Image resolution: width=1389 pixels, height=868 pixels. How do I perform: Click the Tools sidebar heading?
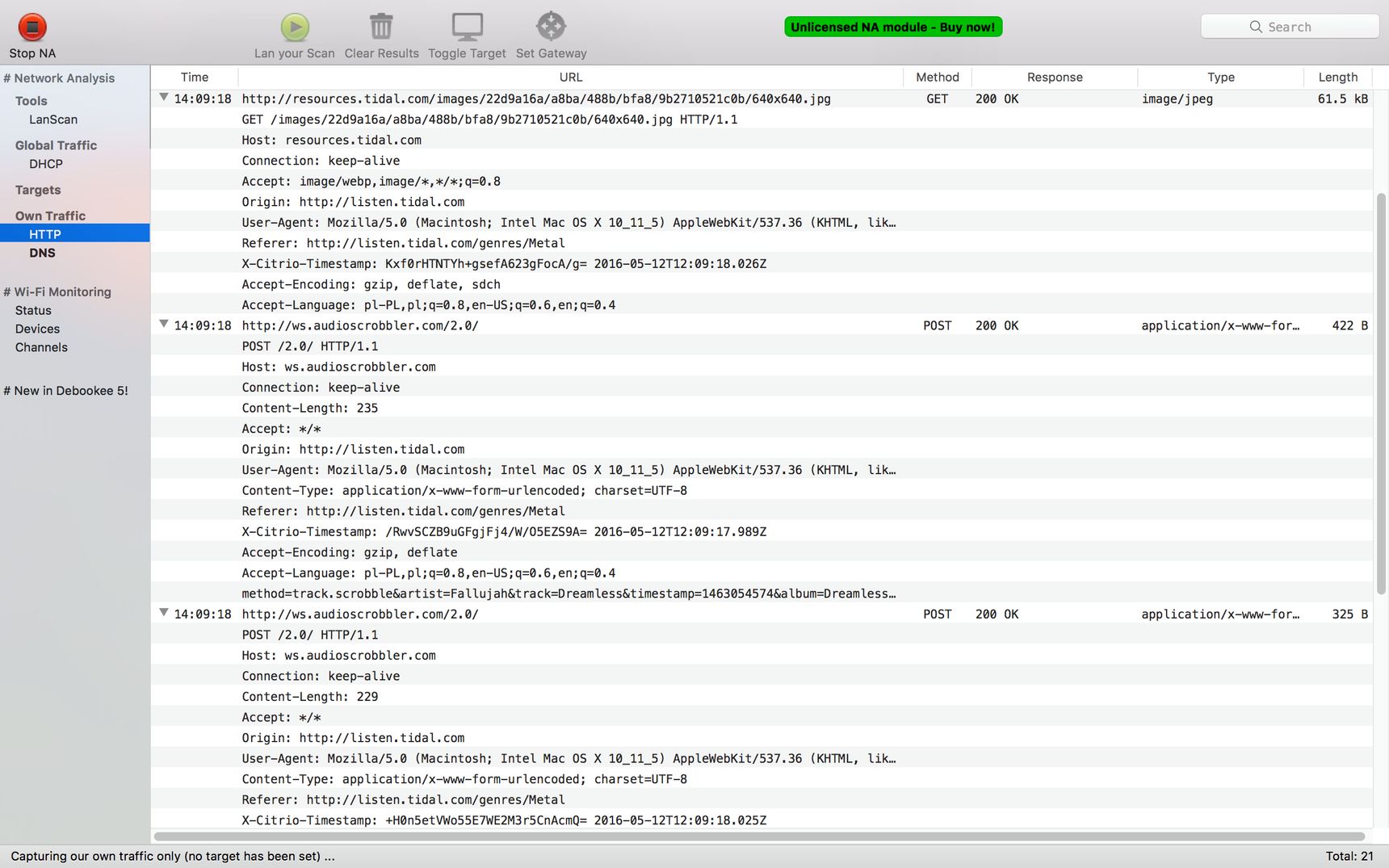pos(31,101)
